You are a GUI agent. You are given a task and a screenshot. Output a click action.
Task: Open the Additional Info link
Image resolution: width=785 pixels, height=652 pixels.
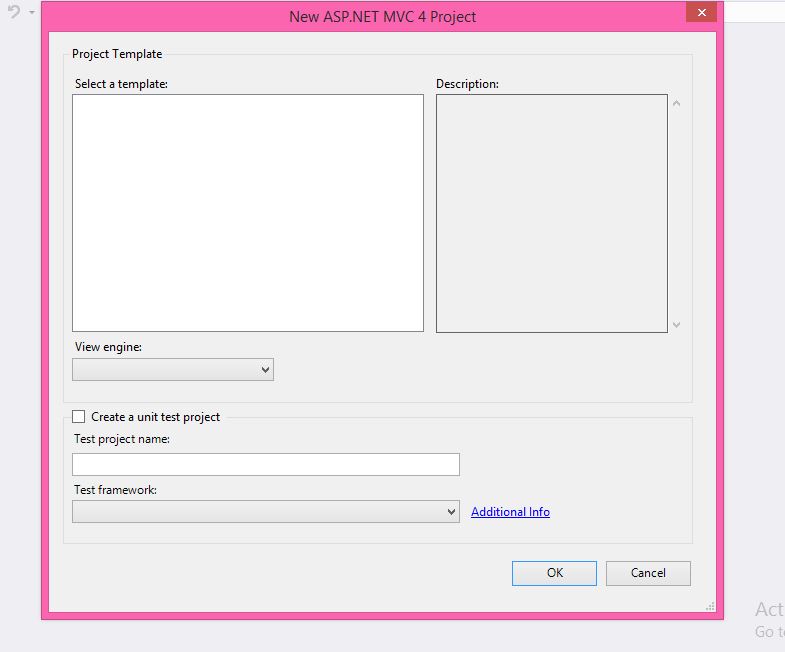[x=510, y=512]
